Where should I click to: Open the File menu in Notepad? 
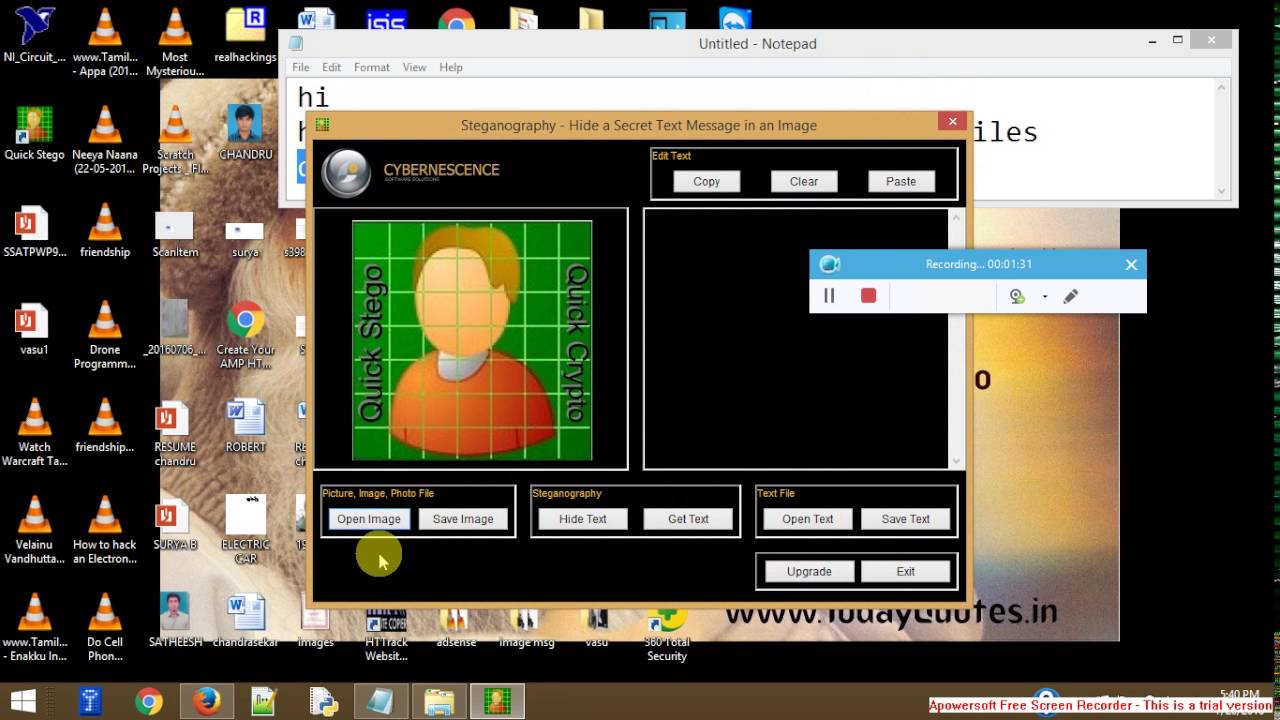[300, 67]
